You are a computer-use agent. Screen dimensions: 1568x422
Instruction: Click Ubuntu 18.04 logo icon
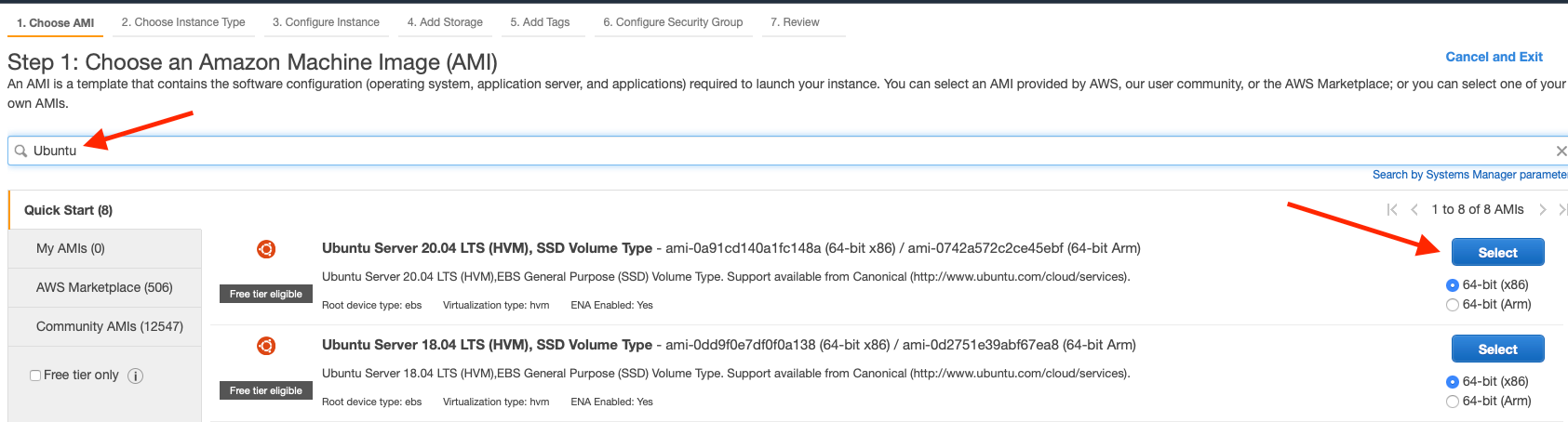point(266,346)
